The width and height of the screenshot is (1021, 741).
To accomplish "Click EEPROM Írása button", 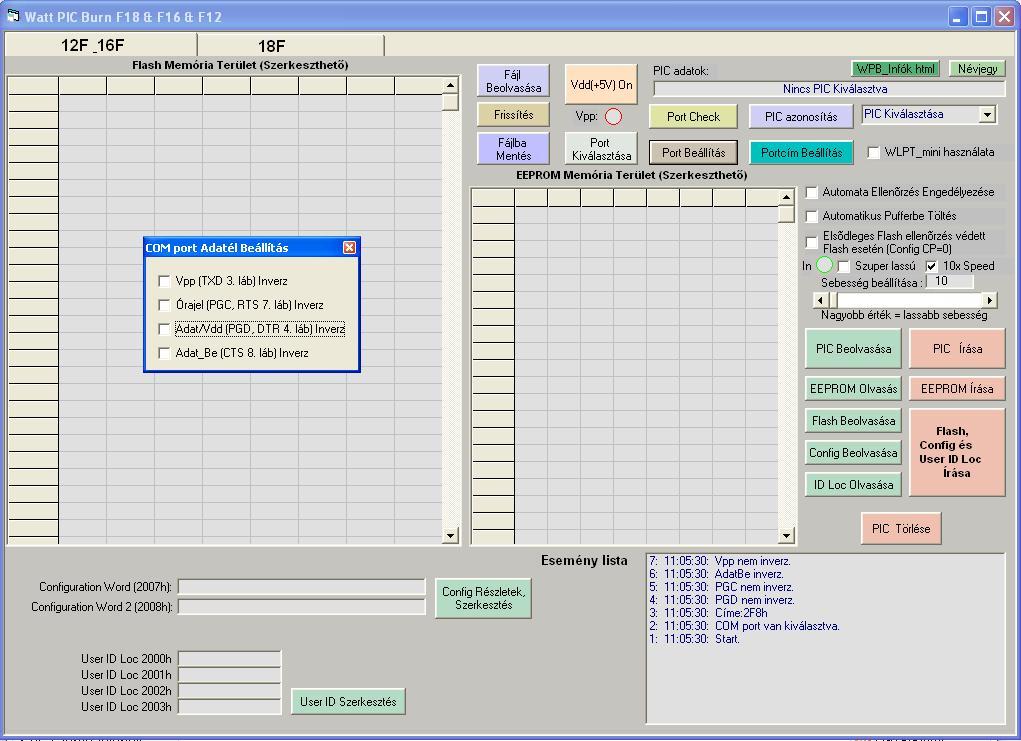I will (x=957, y=389).
